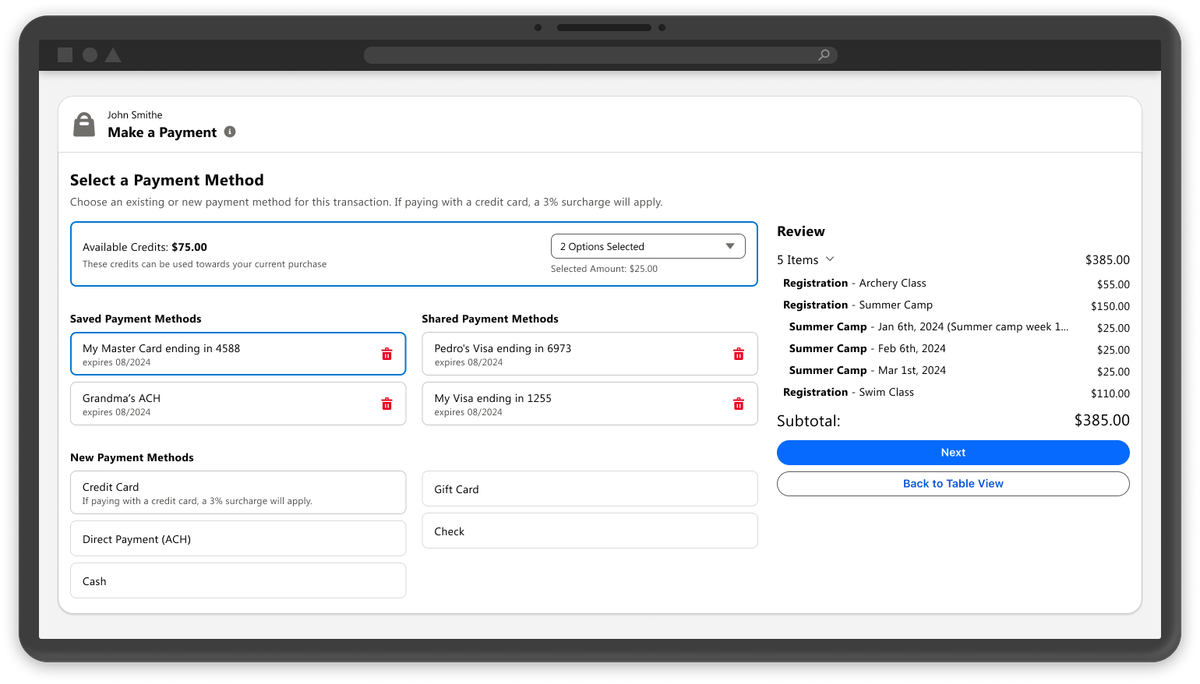Click the $55.00 Archery Class price

pyautogui.click(x=1114, y=285)
